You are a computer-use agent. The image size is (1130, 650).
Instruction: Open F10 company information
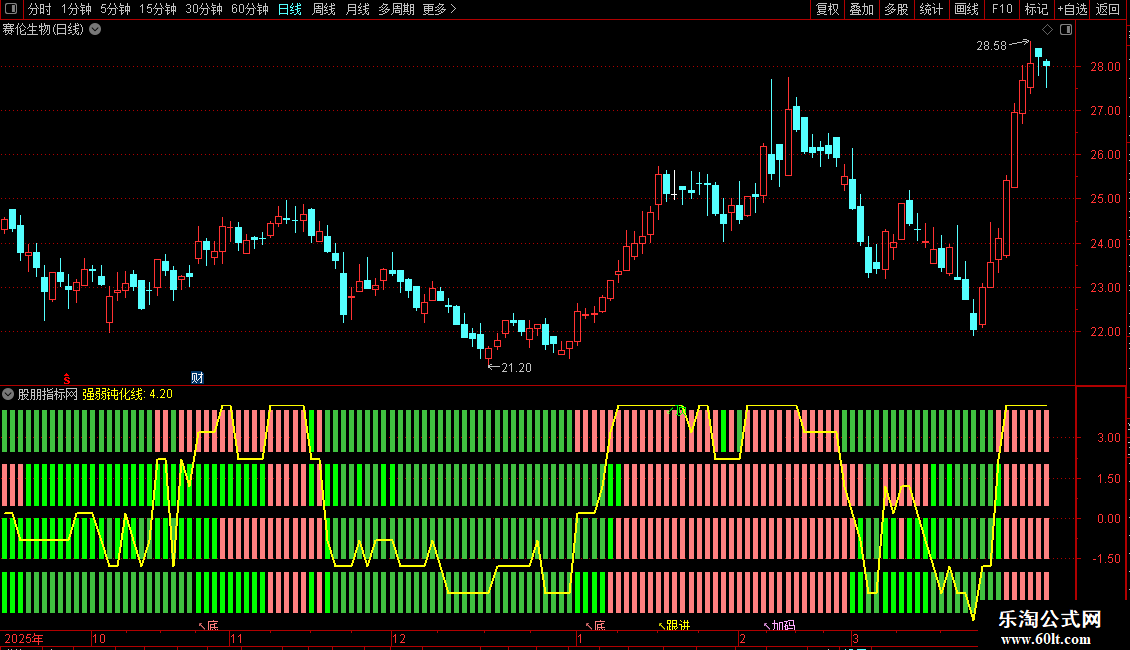pos(1002,9)
